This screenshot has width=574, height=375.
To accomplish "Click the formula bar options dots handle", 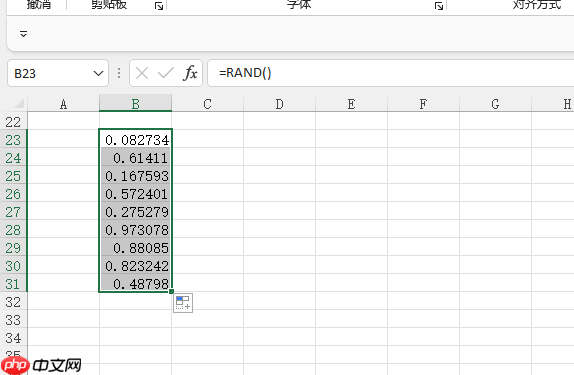I will pyautogui.click(x=119, y=73).
